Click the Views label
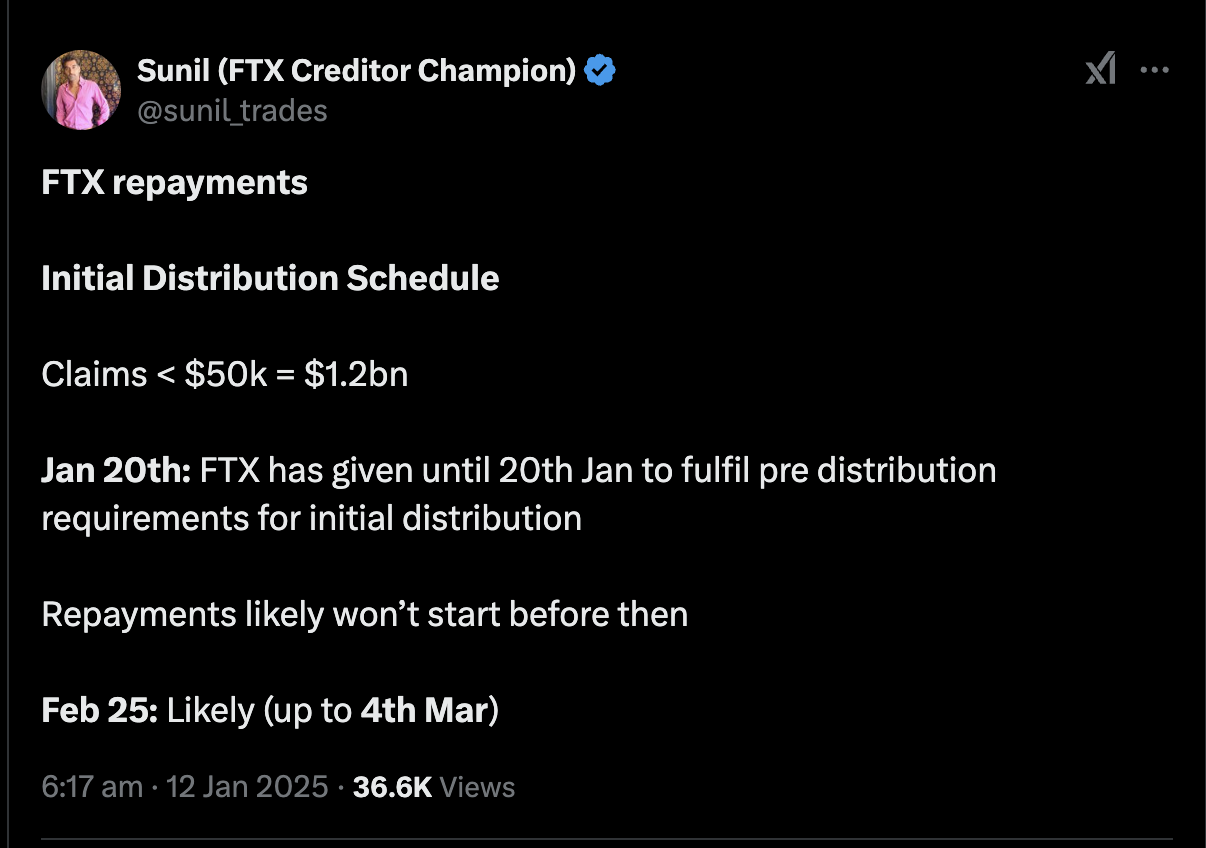The width and height of the screenshot is (1206, 848). pos(477,787)
